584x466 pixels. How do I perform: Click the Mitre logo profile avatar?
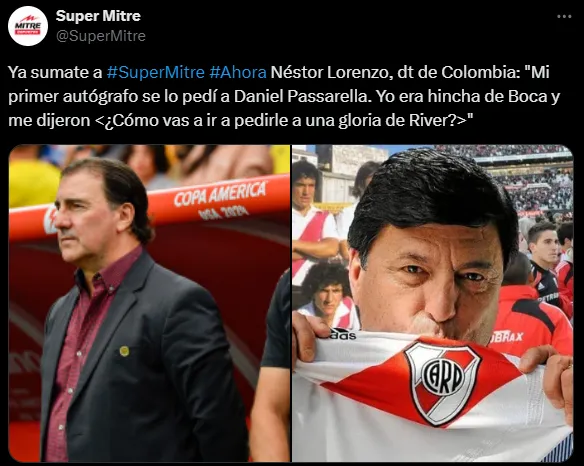(x=28, y=26)
